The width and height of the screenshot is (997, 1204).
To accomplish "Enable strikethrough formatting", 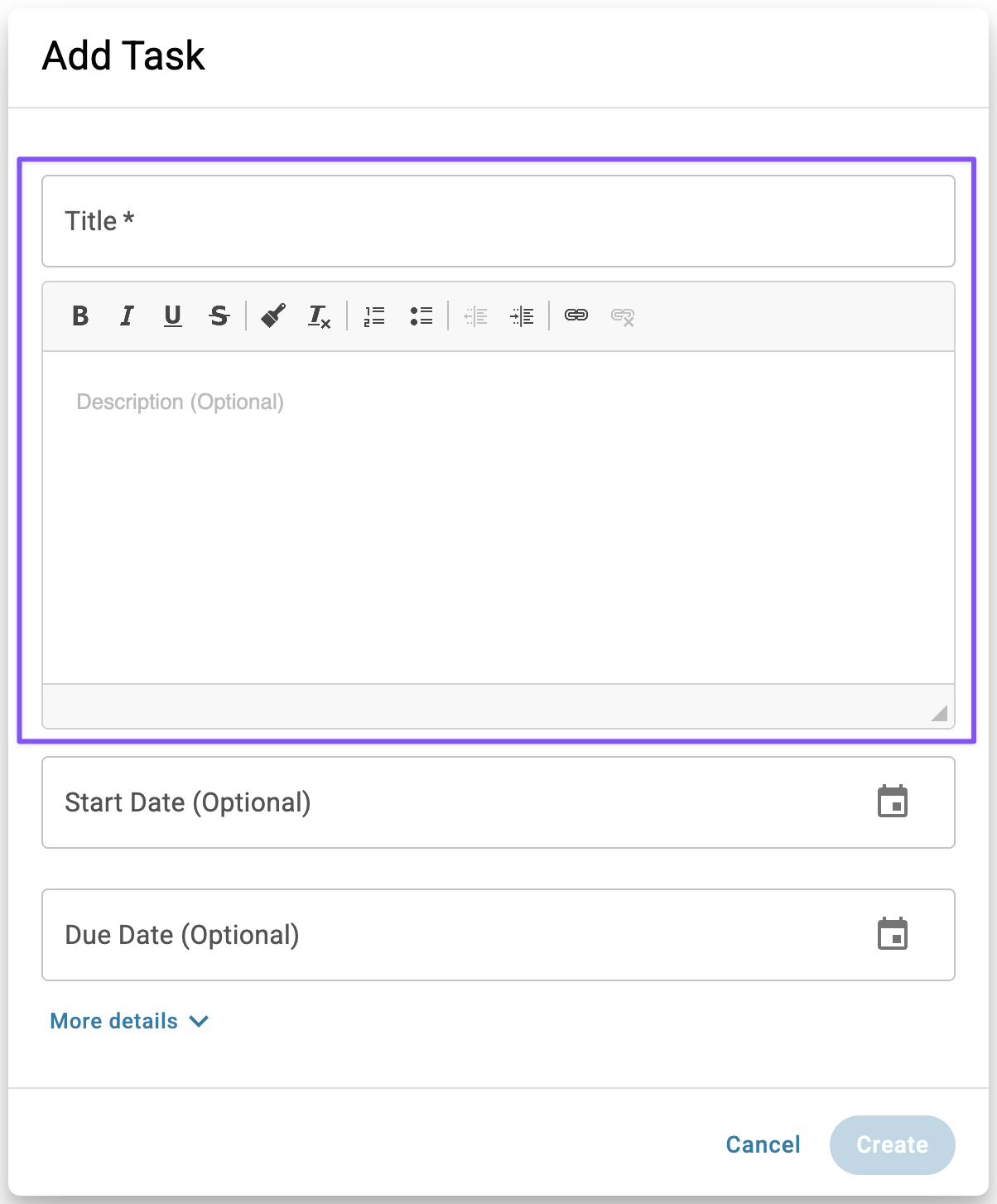I will tap(219, 315).
